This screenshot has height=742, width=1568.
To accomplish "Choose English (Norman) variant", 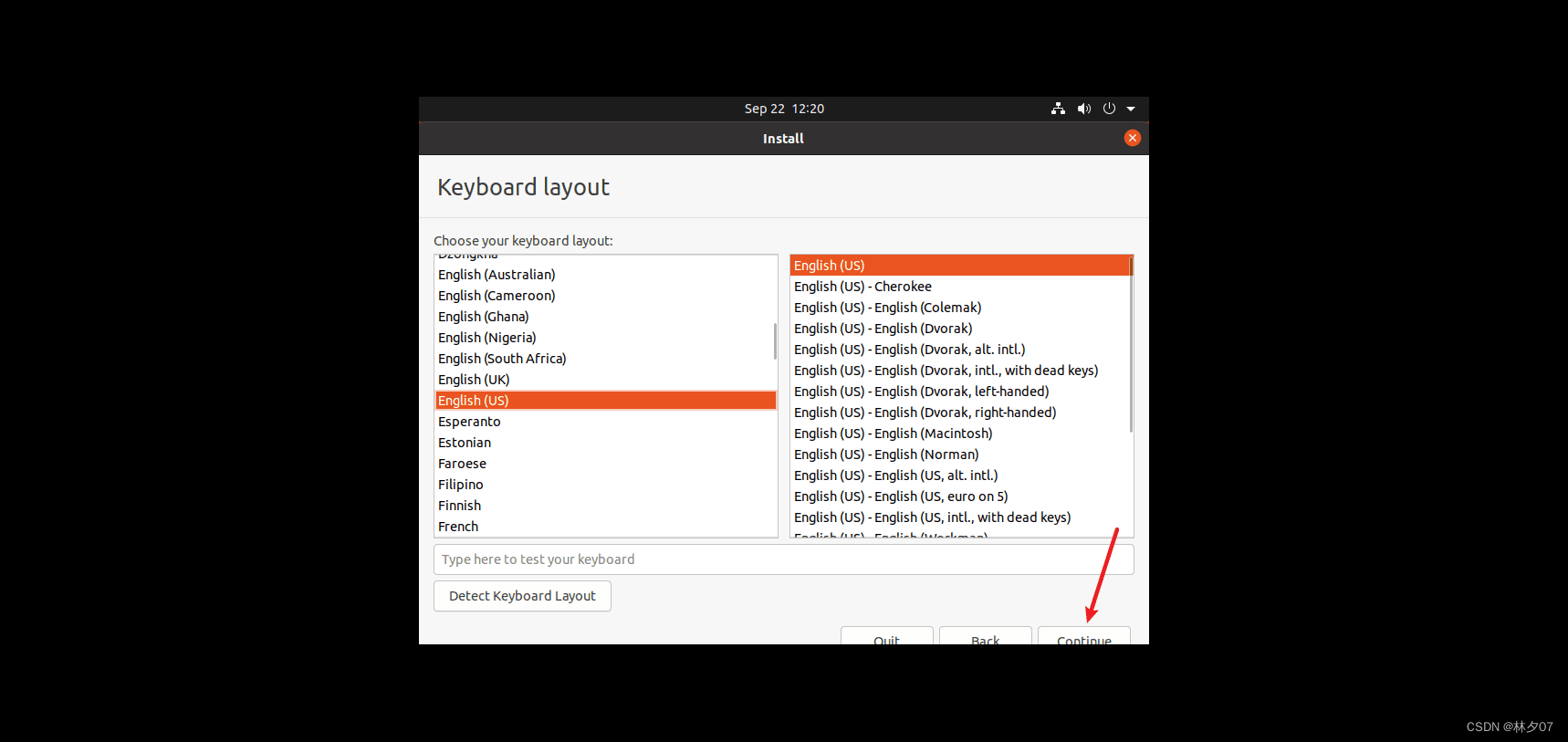I will [960, 455].
